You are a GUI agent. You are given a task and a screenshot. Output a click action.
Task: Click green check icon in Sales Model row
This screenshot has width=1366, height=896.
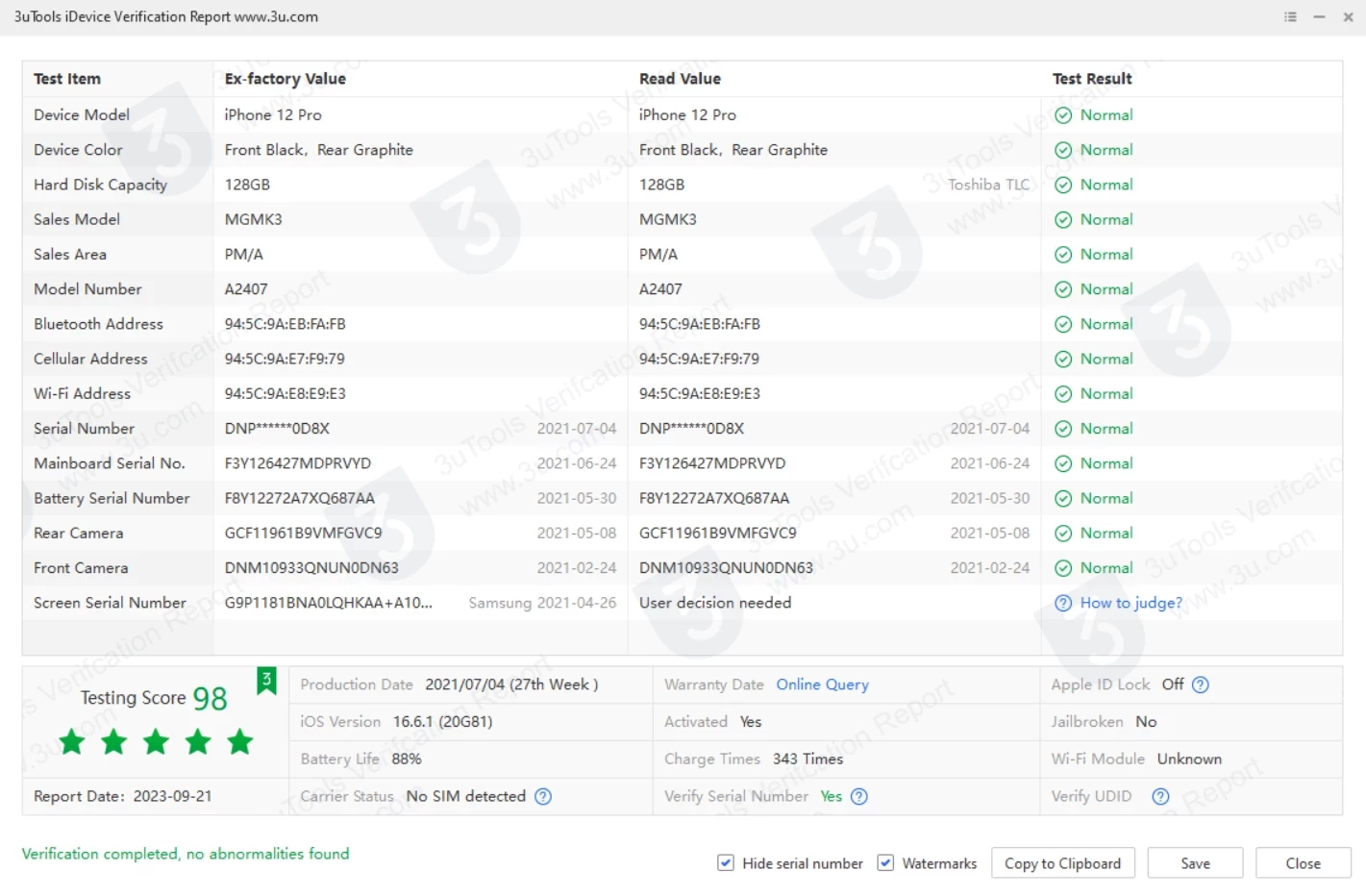(1063, 219)
